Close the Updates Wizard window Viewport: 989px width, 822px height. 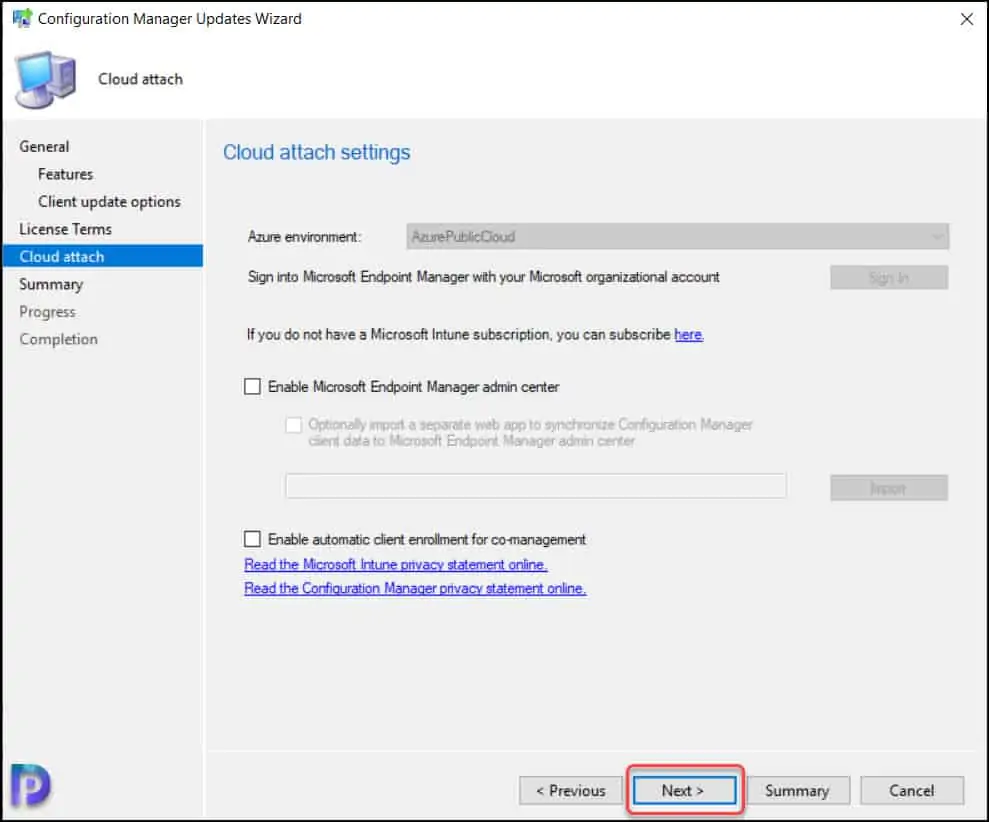coord(966,19)
